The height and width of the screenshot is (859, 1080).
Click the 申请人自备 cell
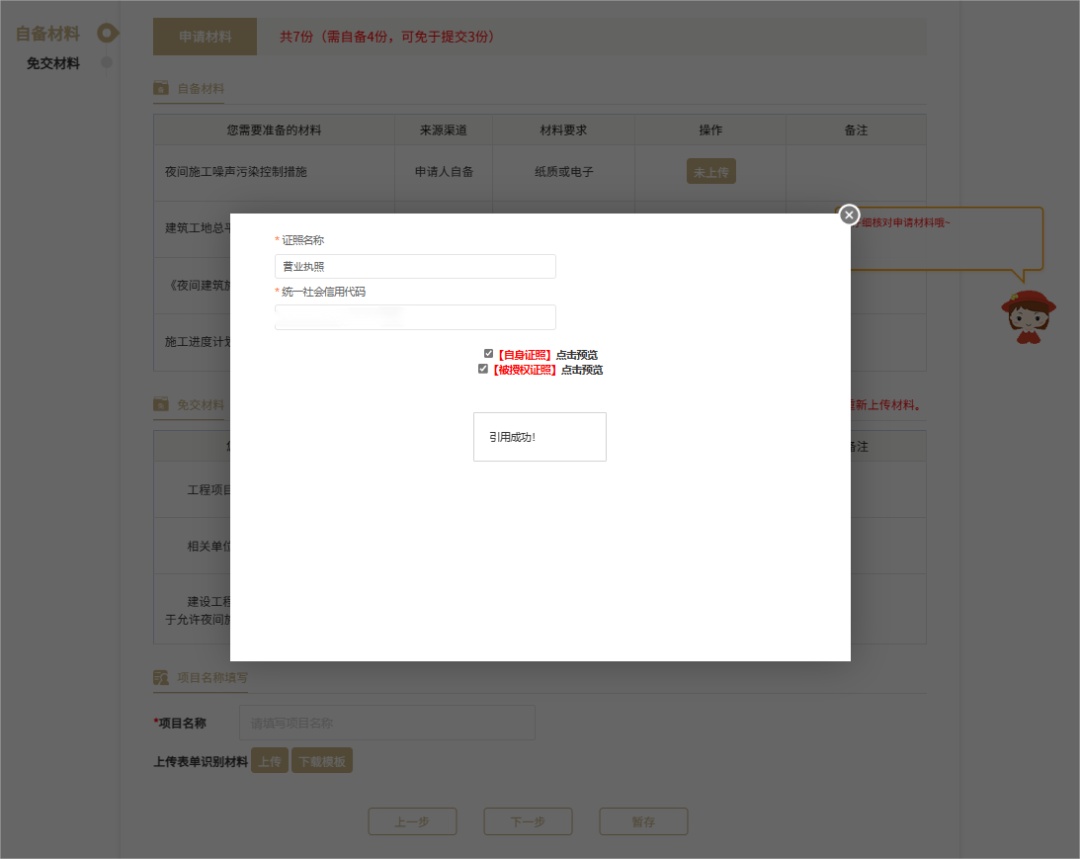point(444,172)
